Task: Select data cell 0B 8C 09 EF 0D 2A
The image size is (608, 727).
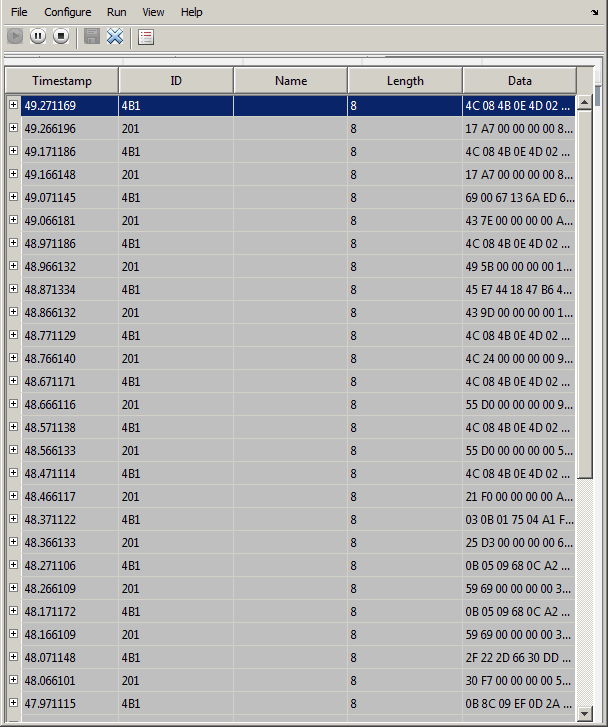Action: pyautogui.click(x=519, y=703)
